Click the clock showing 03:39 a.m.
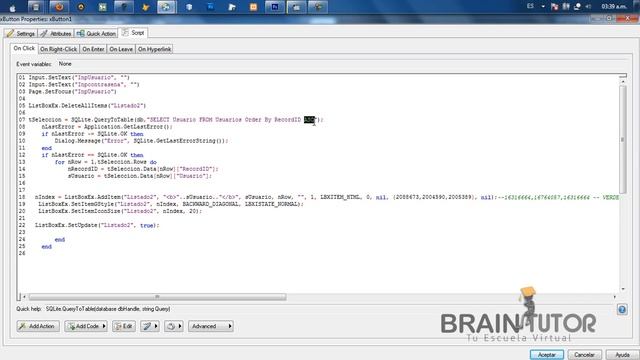Viewport: 640px width, 360px height. (614, 7)
